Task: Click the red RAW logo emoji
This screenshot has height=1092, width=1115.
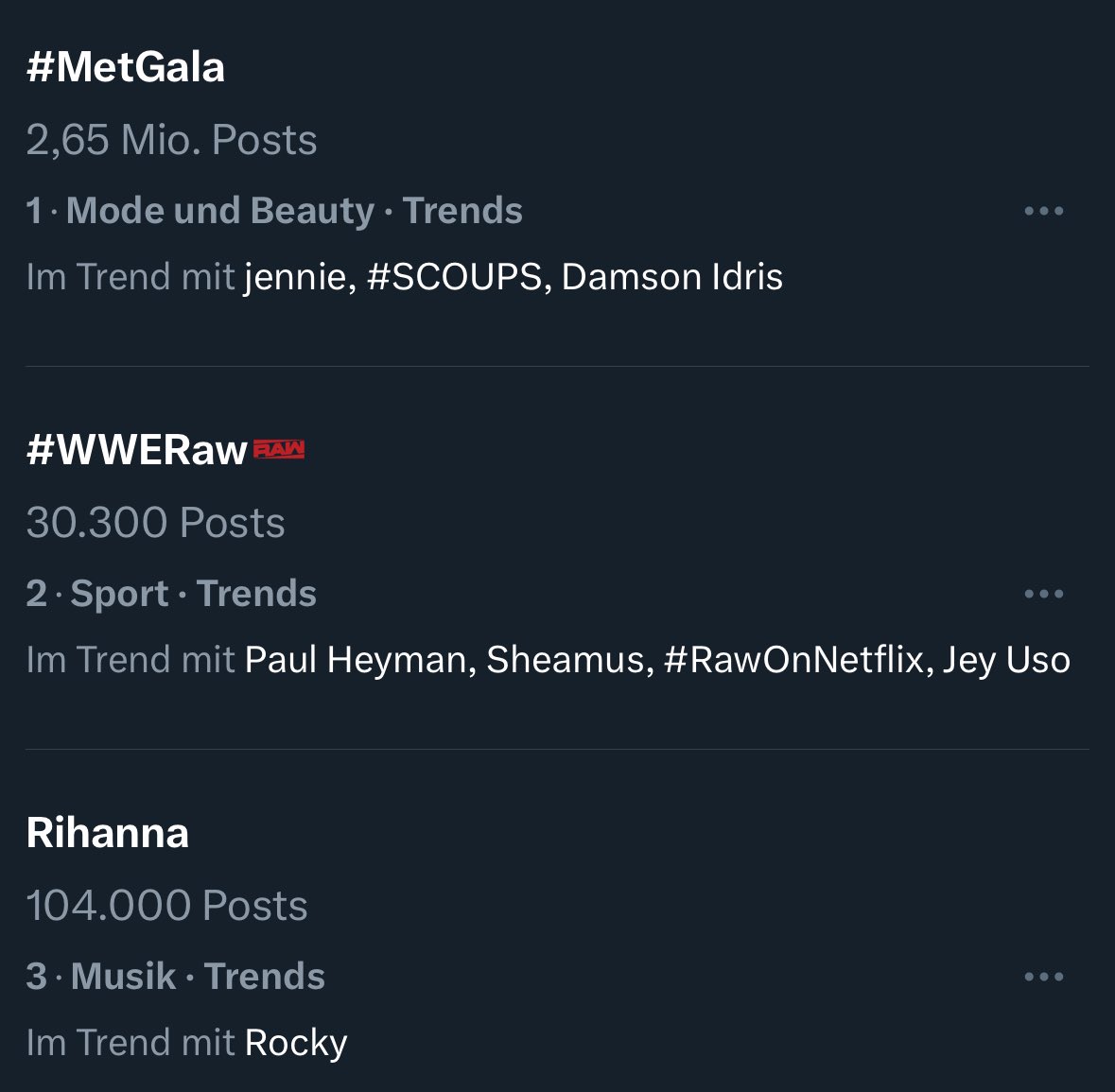Action: click(279, 450)
